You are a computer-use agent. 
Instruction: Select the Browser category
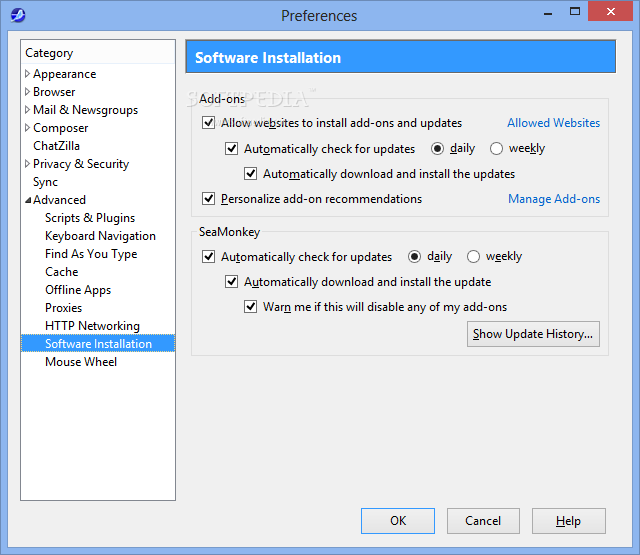click(54, 92)
